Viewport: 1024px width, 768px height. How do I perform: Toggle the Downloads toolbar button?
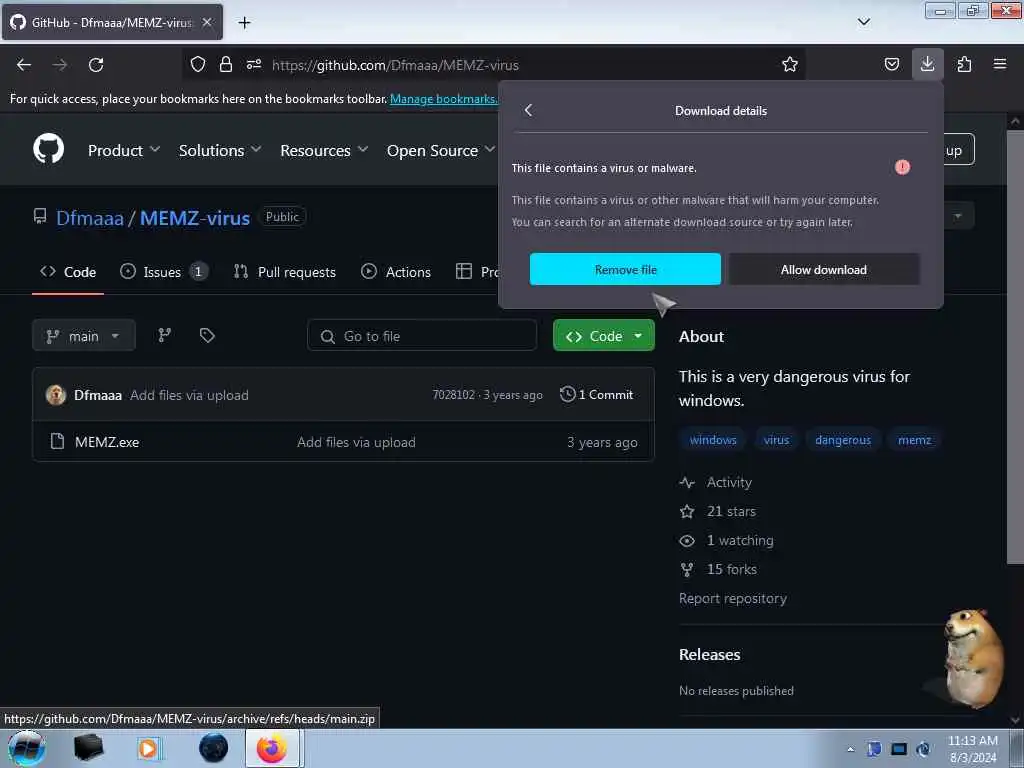point(927,64)
